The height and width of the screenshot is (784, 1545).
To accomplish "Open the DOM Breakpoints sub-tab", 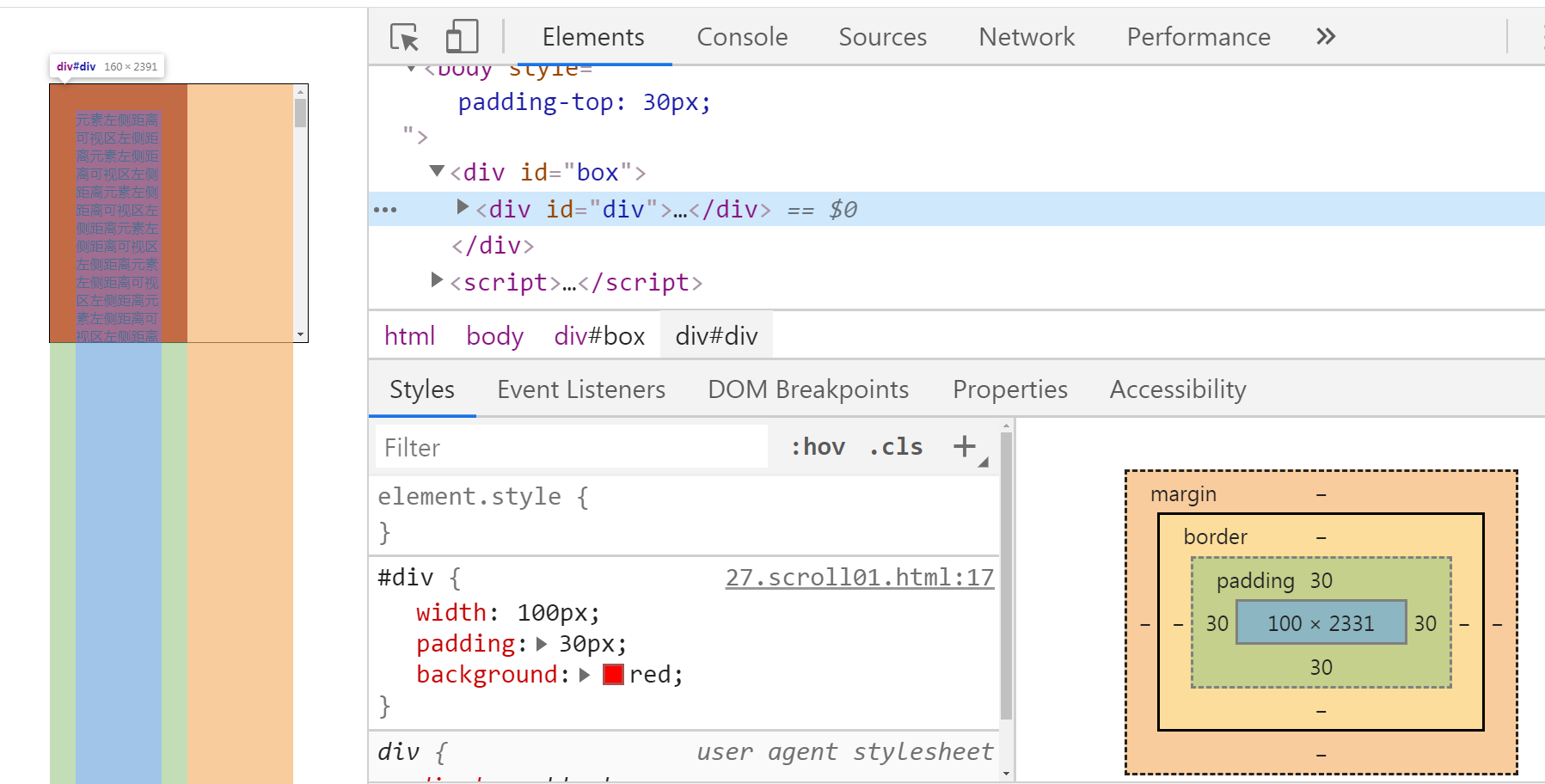I will (x=808, y=389).
